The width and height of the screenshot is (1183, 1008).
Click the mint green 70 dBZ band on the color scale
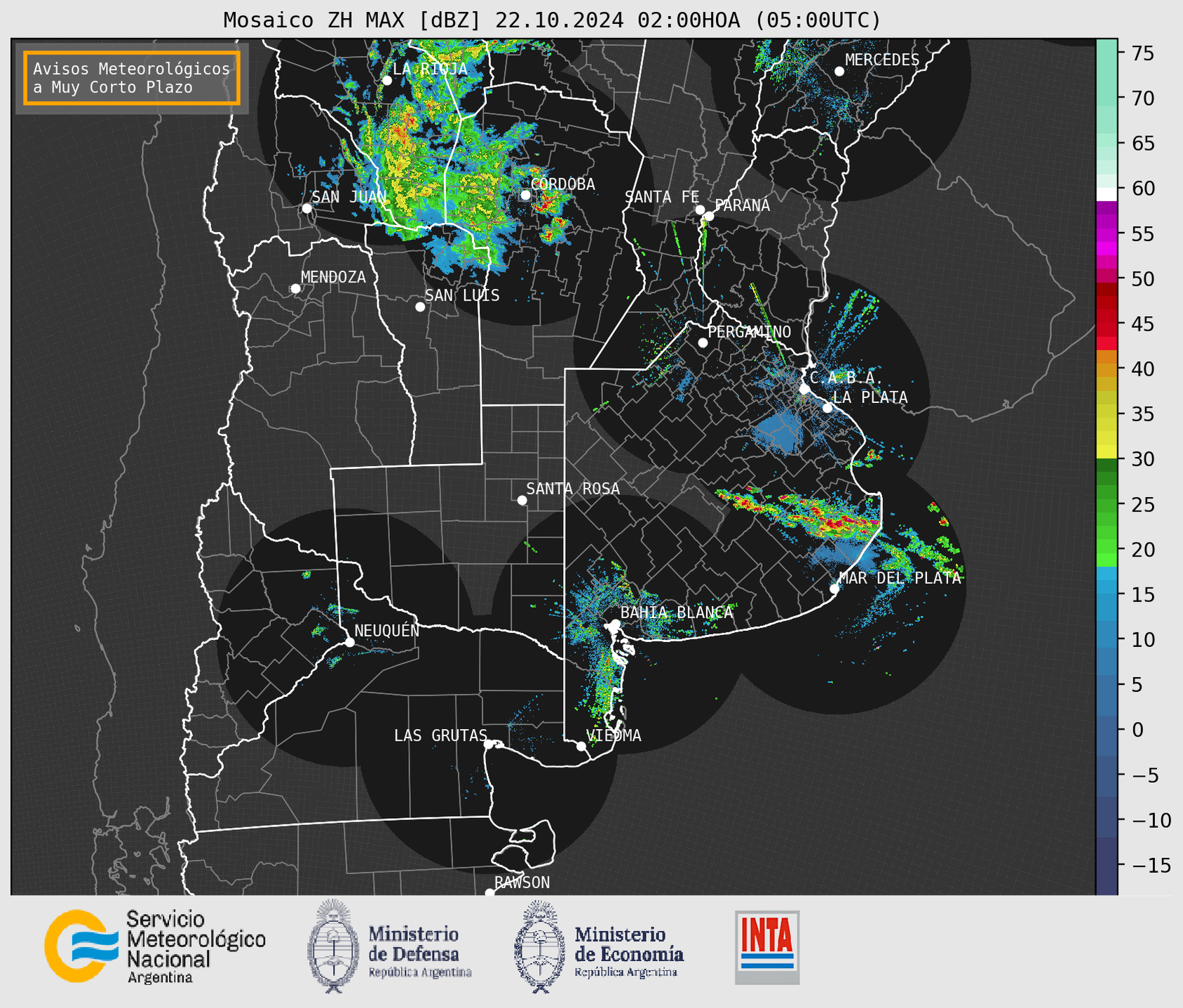click(1107, 98)
